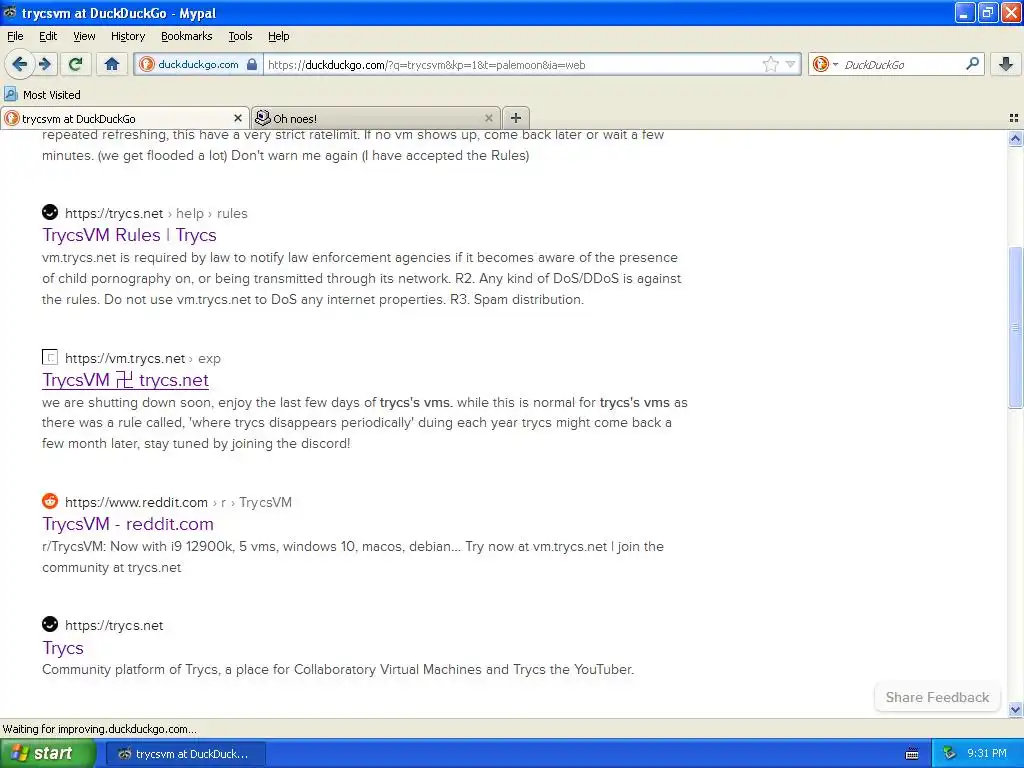Click the scrollbar up arrow
This screenshot has width=1024, height=768.
[x=1015, y=138]
